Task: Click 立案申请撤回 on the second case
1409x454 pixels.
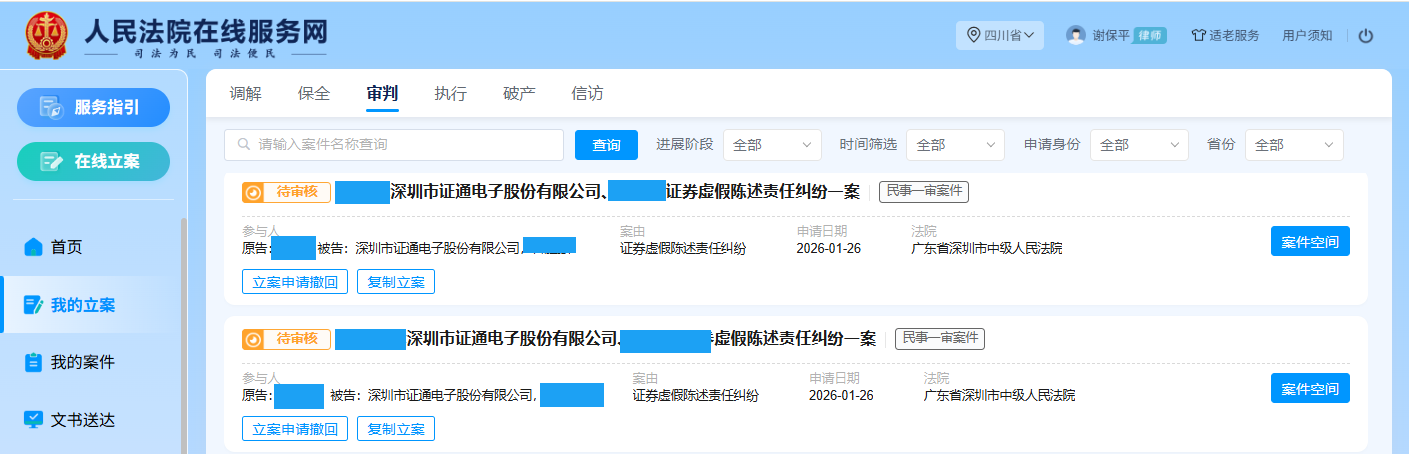Action: (295, 429)
